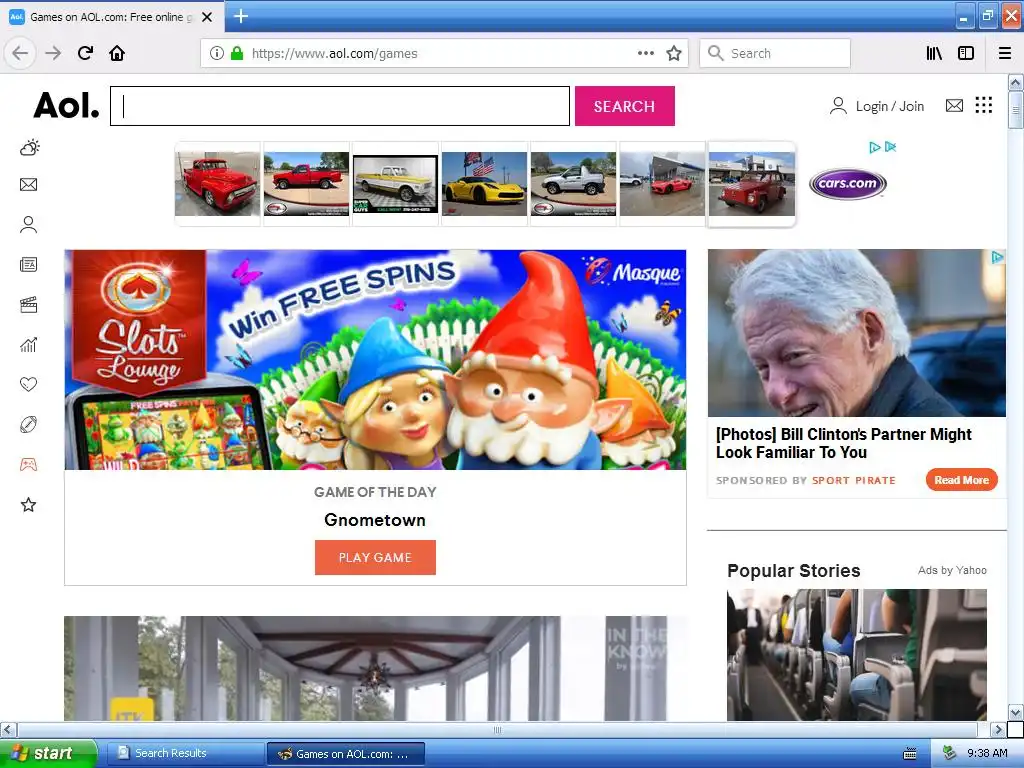
Task: Open the Bill Clinton's Partner sponsored headline
Action: [x=844, y=443]
